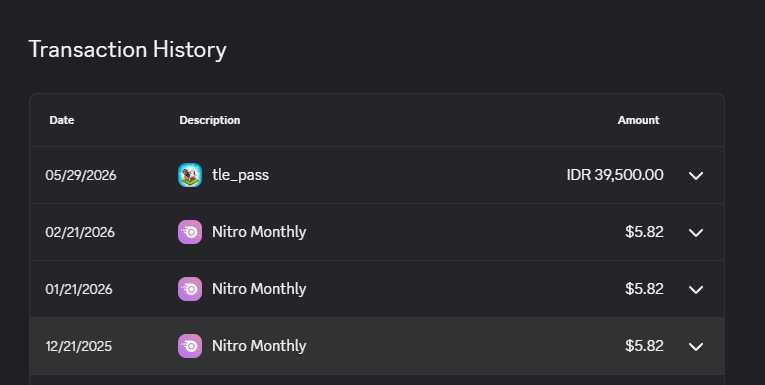Expand the 01/21/2026 Nitro Monthly chevron
Image resolution: width=765 pixels, height=385 pixels.
696,290
